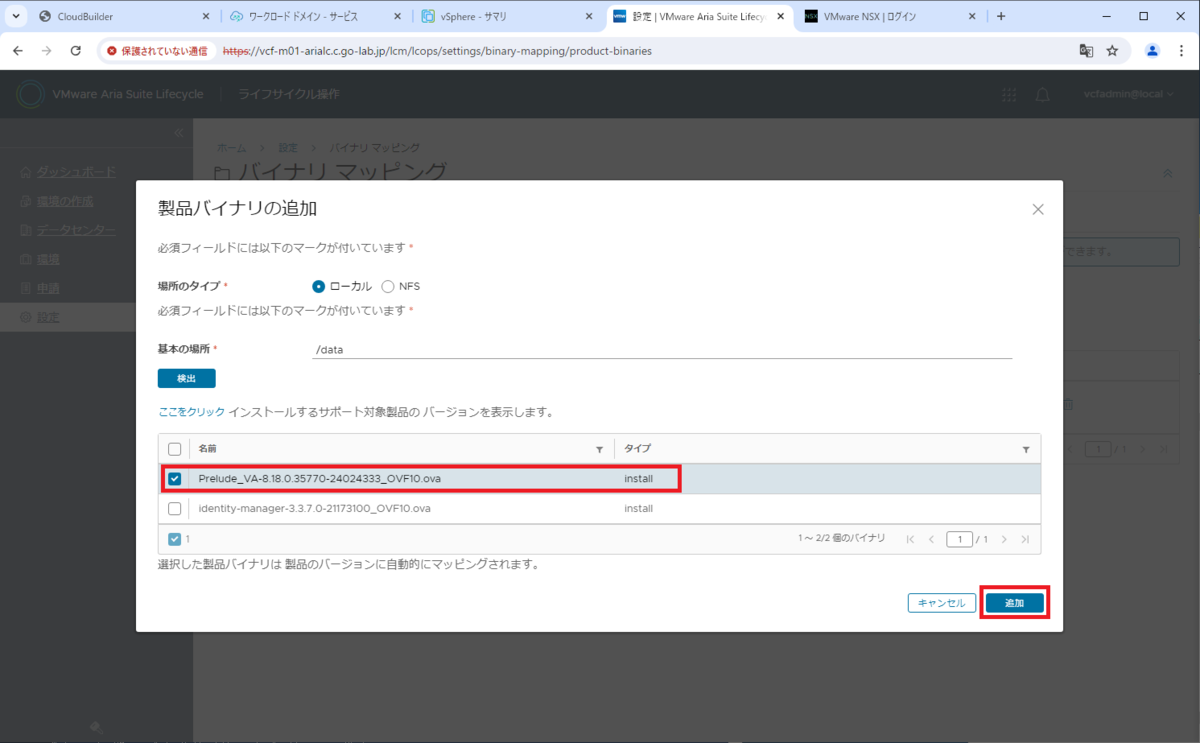The width and height of the screenshot is (1200, 743).
Task: Click the 検出 button
Action: pos(186,378)
